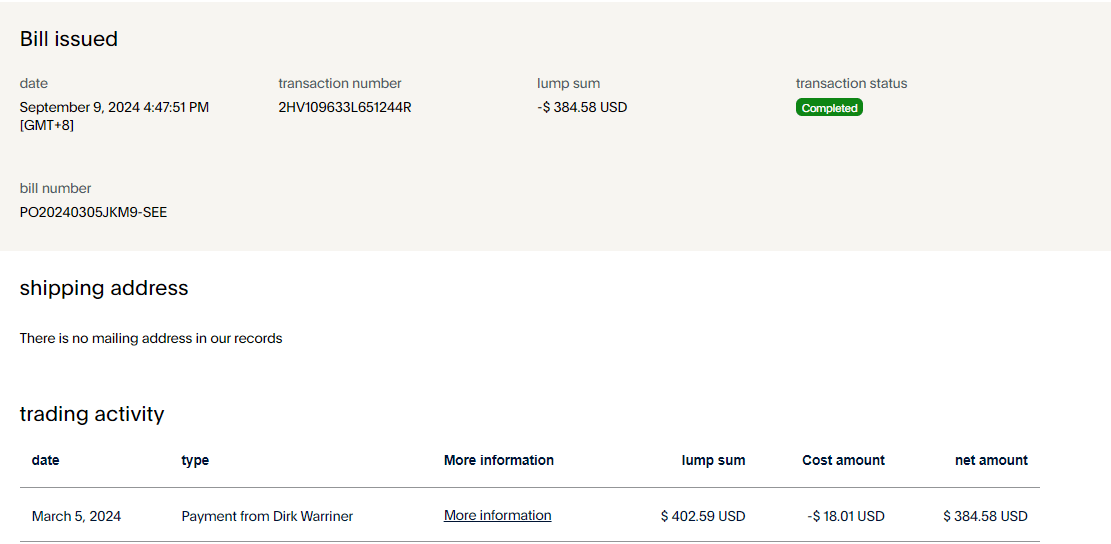This screenshot has width=1111, height=544.
Task: Select the no mailing address message
Action: 151,339
